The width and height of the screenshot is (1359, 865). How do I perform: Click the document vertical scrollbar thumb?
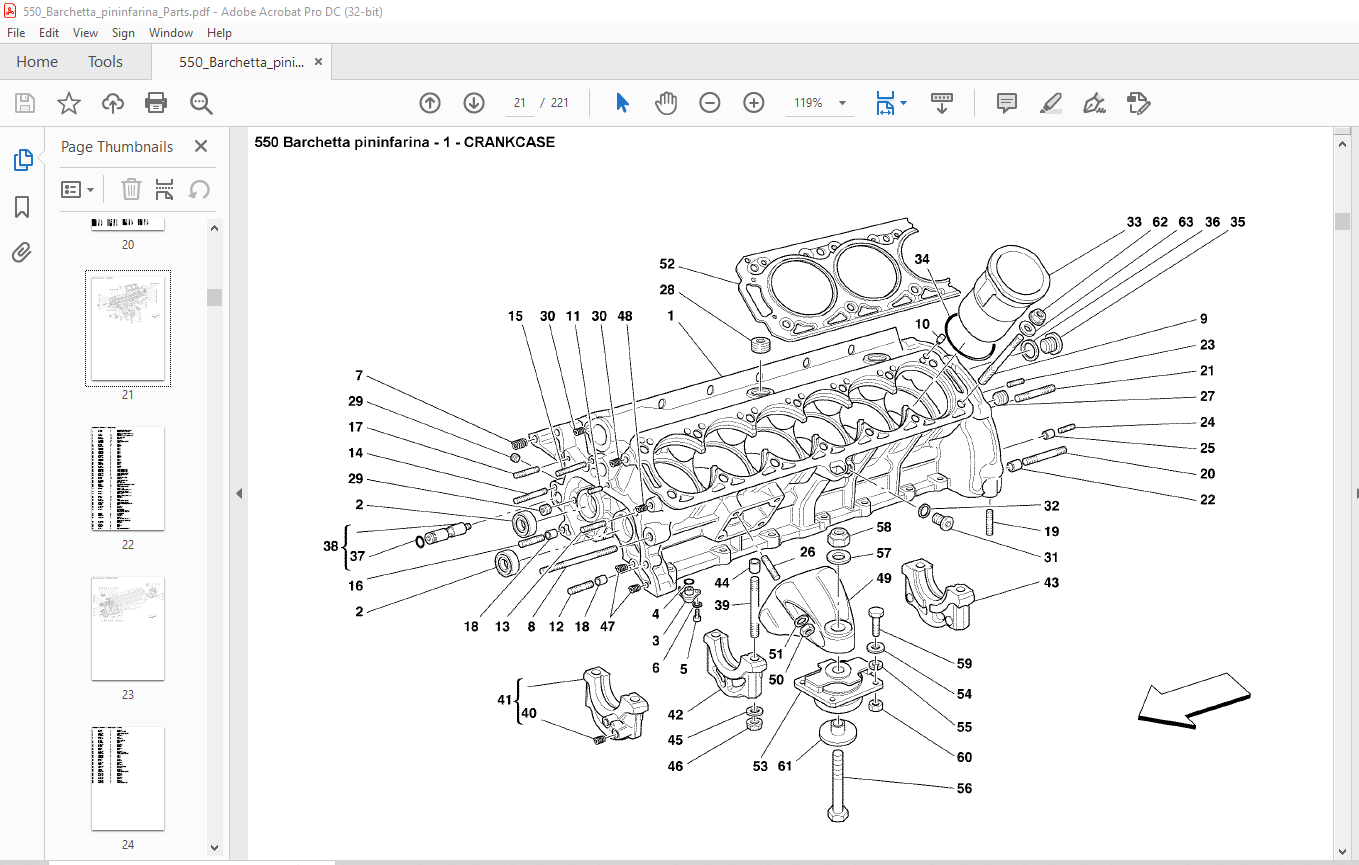[x=1342, y=221]
